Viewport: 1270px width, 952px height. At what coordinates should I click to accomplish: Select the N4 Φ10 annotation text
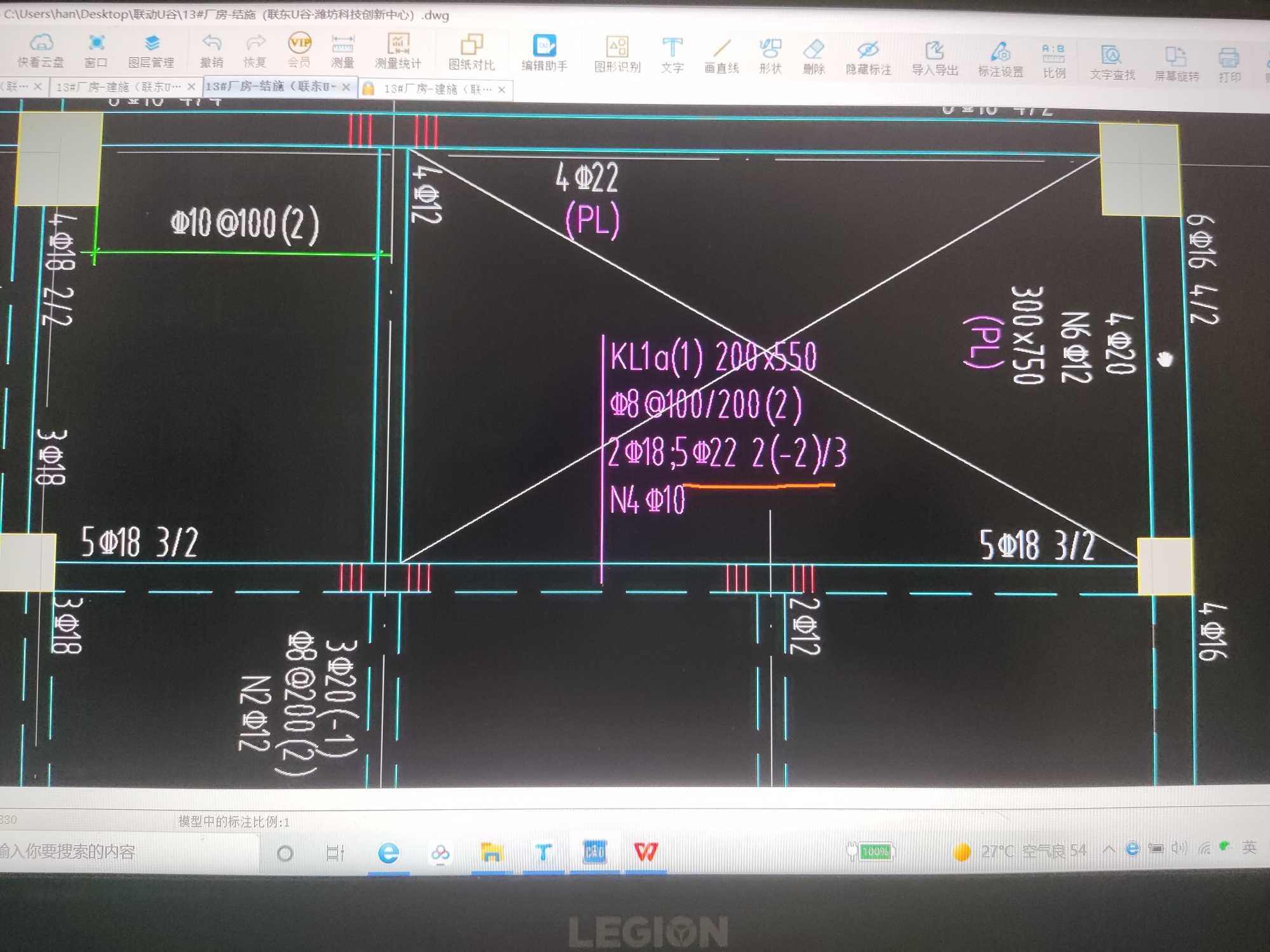[647, 499]
